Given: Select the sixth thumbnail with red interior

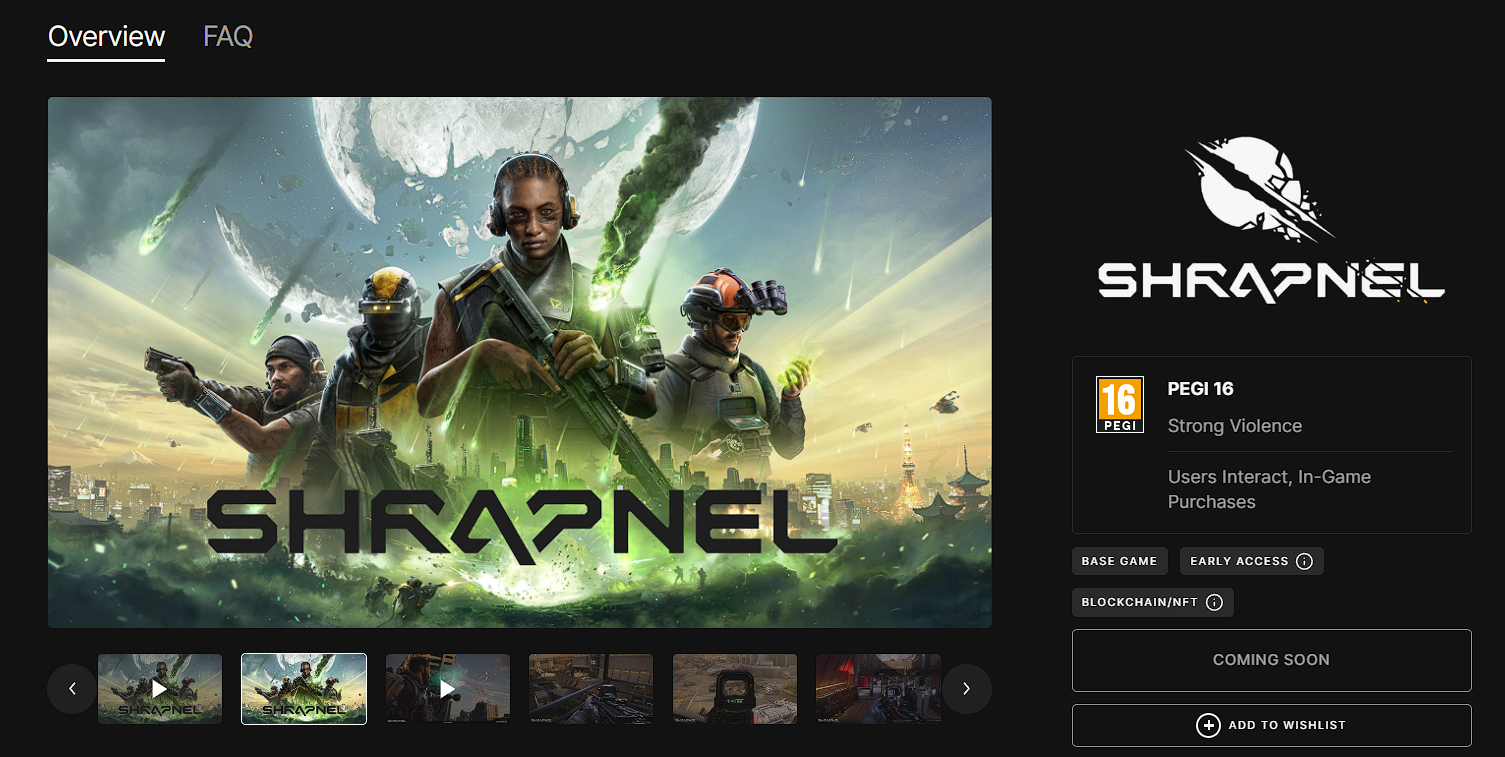Looking at the screenshot, I should tap(878, 689).
